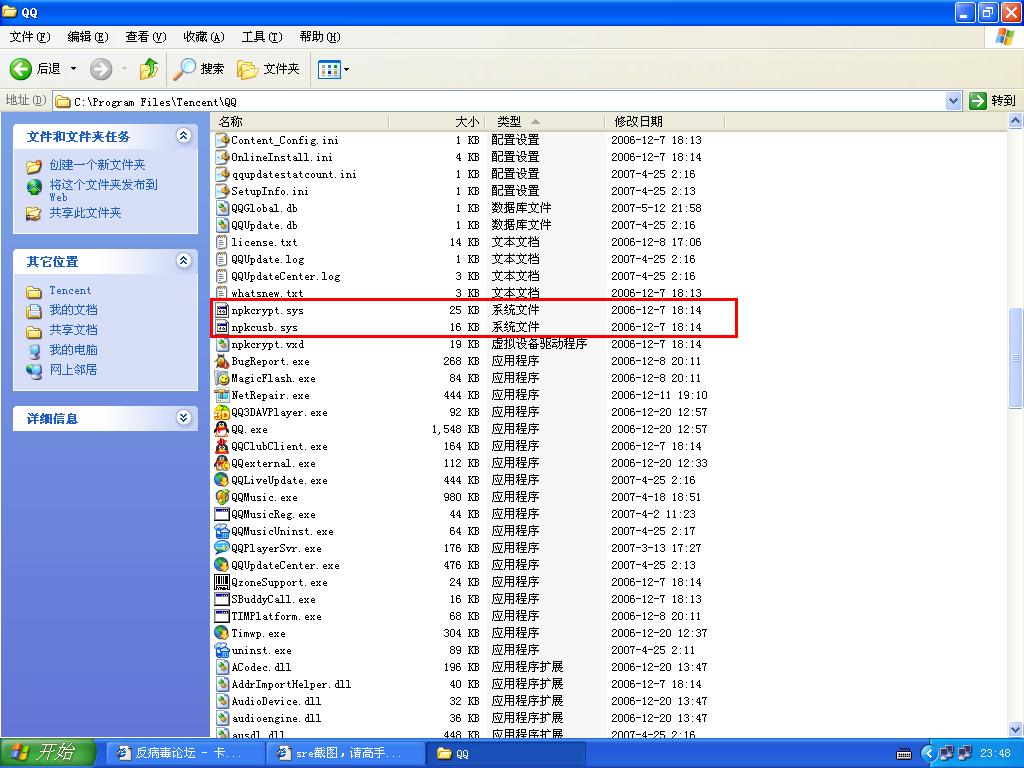The height and width of the screenshot is (768, 1024).
Task: Select the Timwp.exe icon
Action: [222, 633]
